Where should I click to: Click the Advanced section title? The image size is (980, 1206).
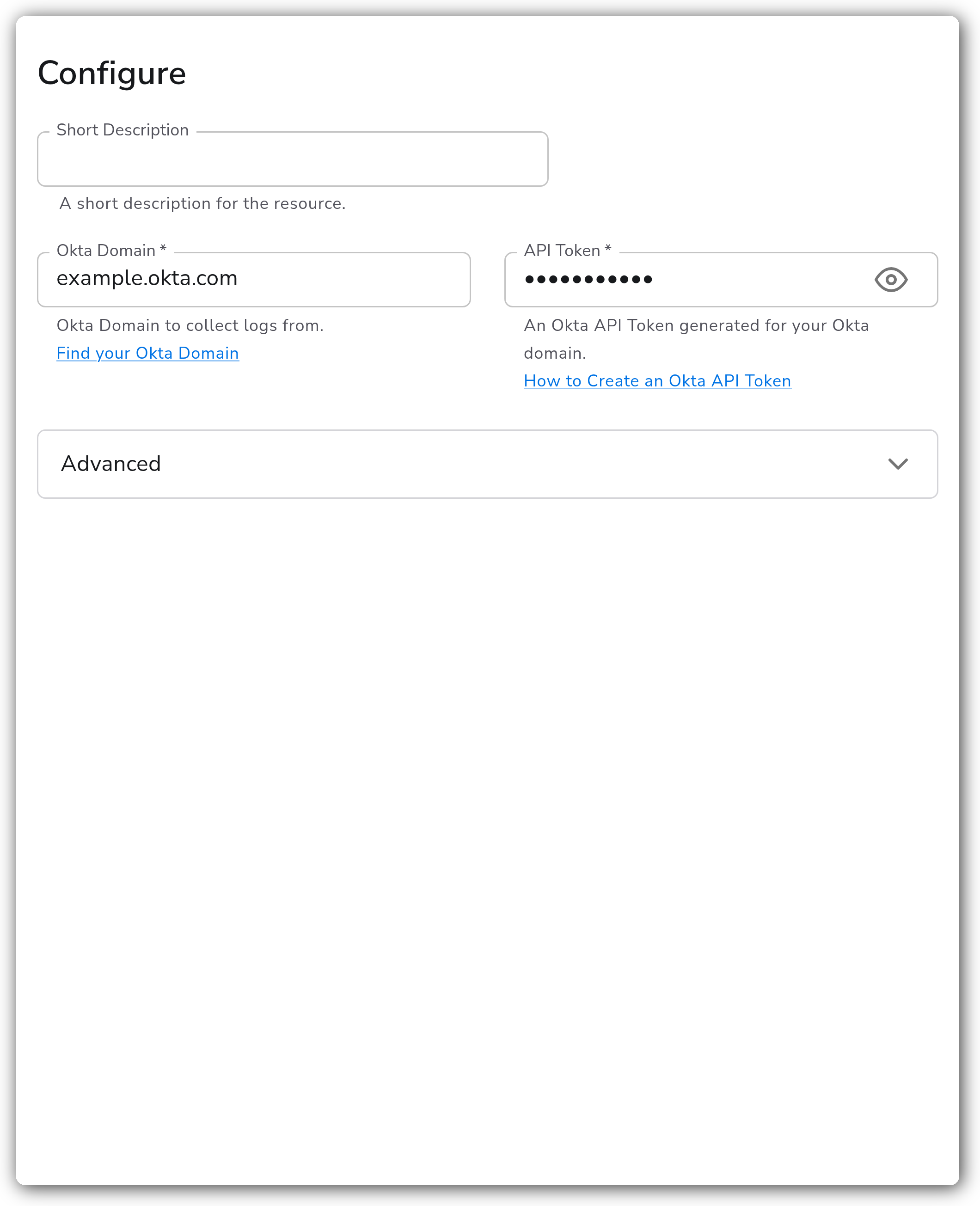[x=111, y=464]
